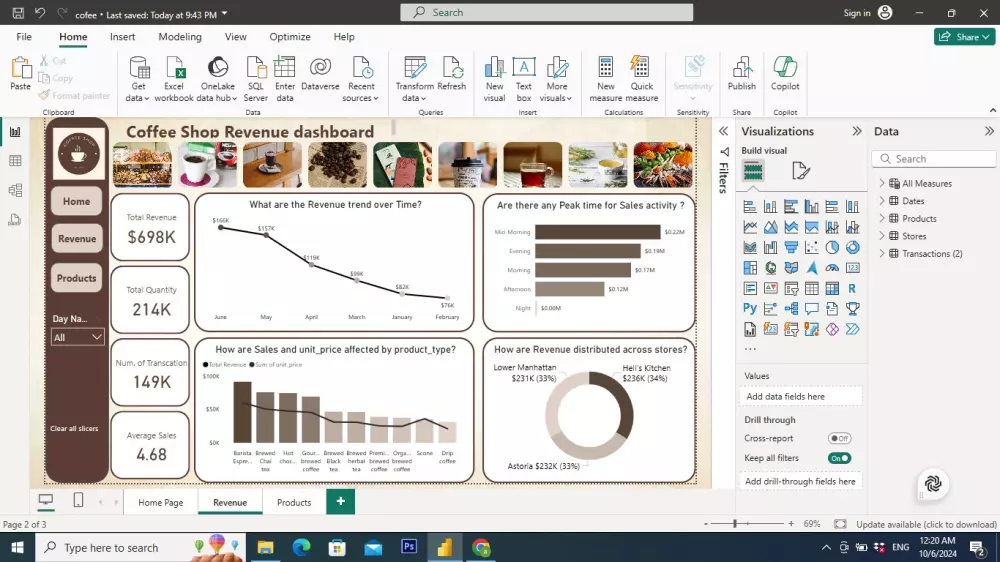Switch to desktop layout icon

pyautogui.click(x=46, y=500)
